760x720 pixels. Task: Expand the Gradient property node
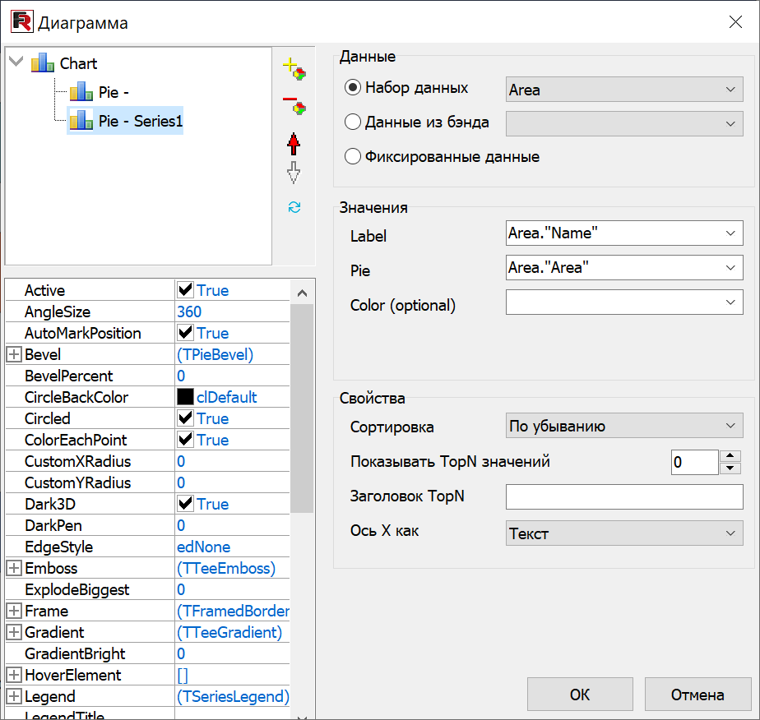click(14, 633)
